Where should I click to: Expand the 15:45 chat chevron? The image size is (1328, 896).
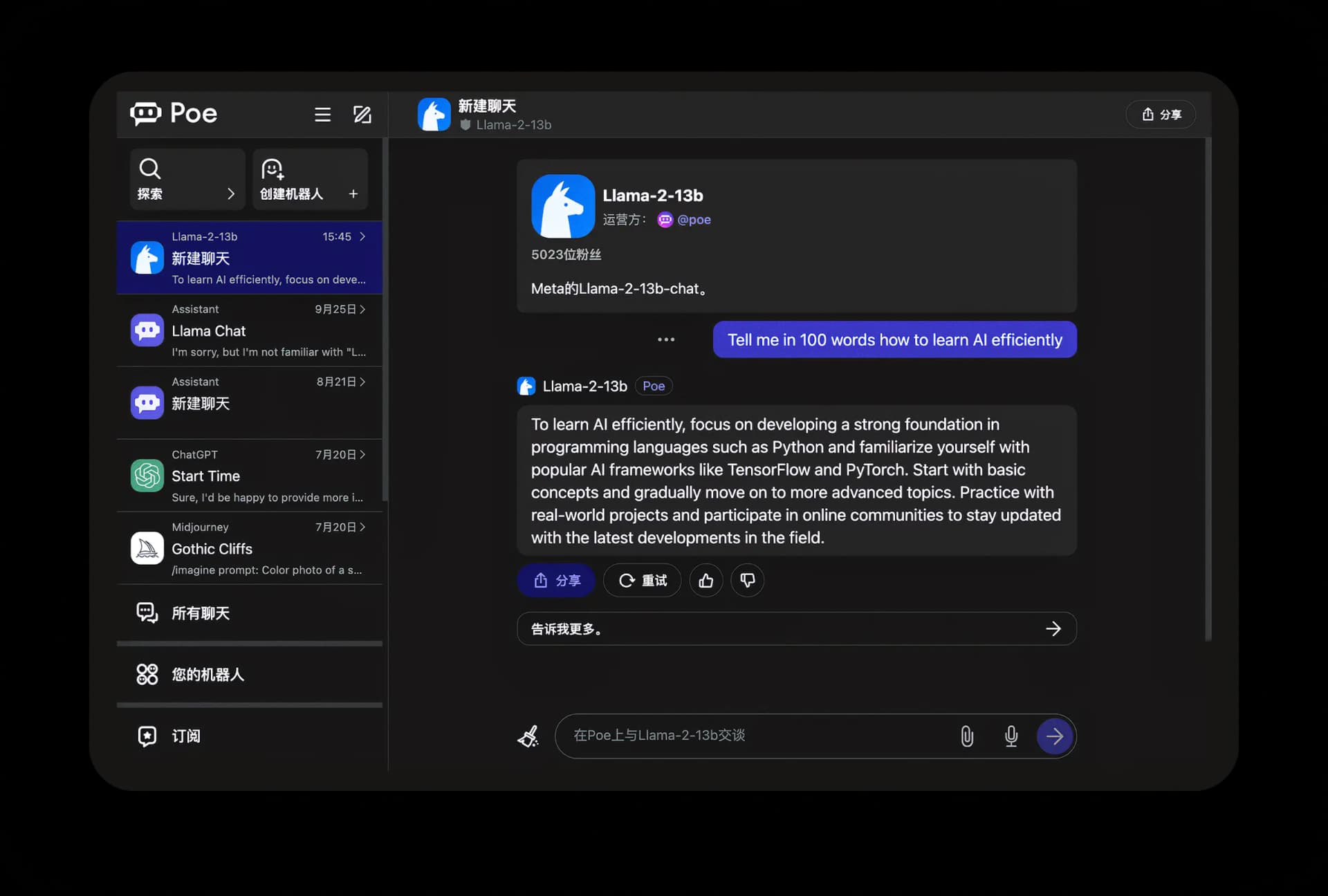point(362,236)
